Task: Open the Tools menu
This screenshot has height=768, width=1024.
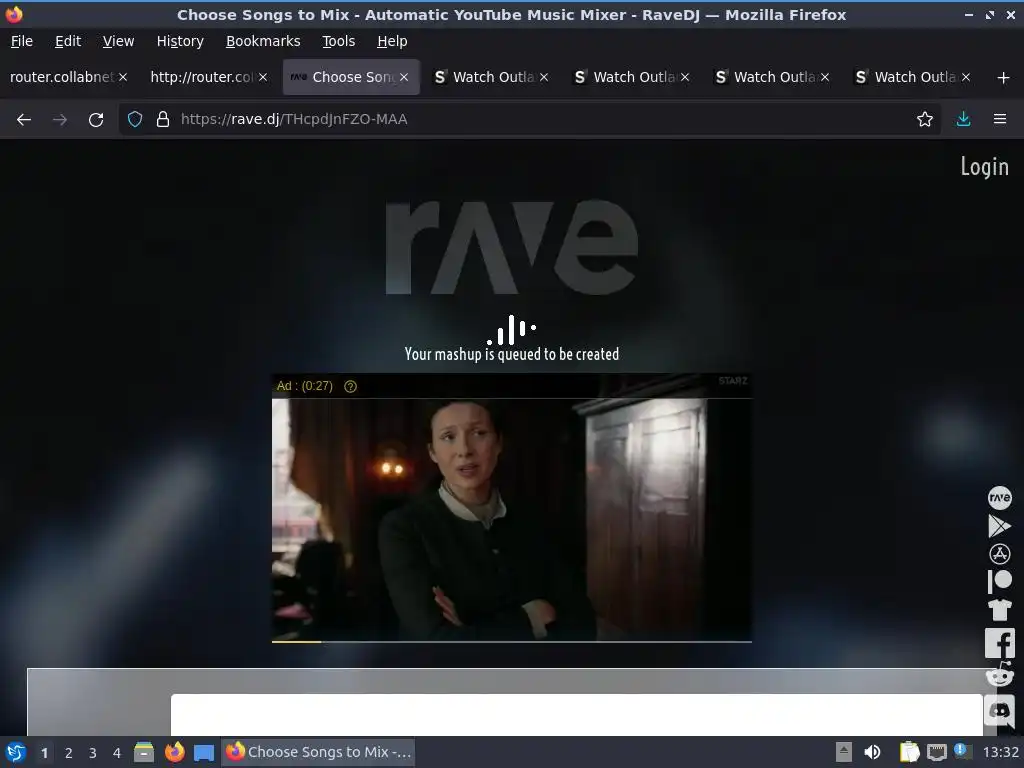Action: (x=338, y=41)
